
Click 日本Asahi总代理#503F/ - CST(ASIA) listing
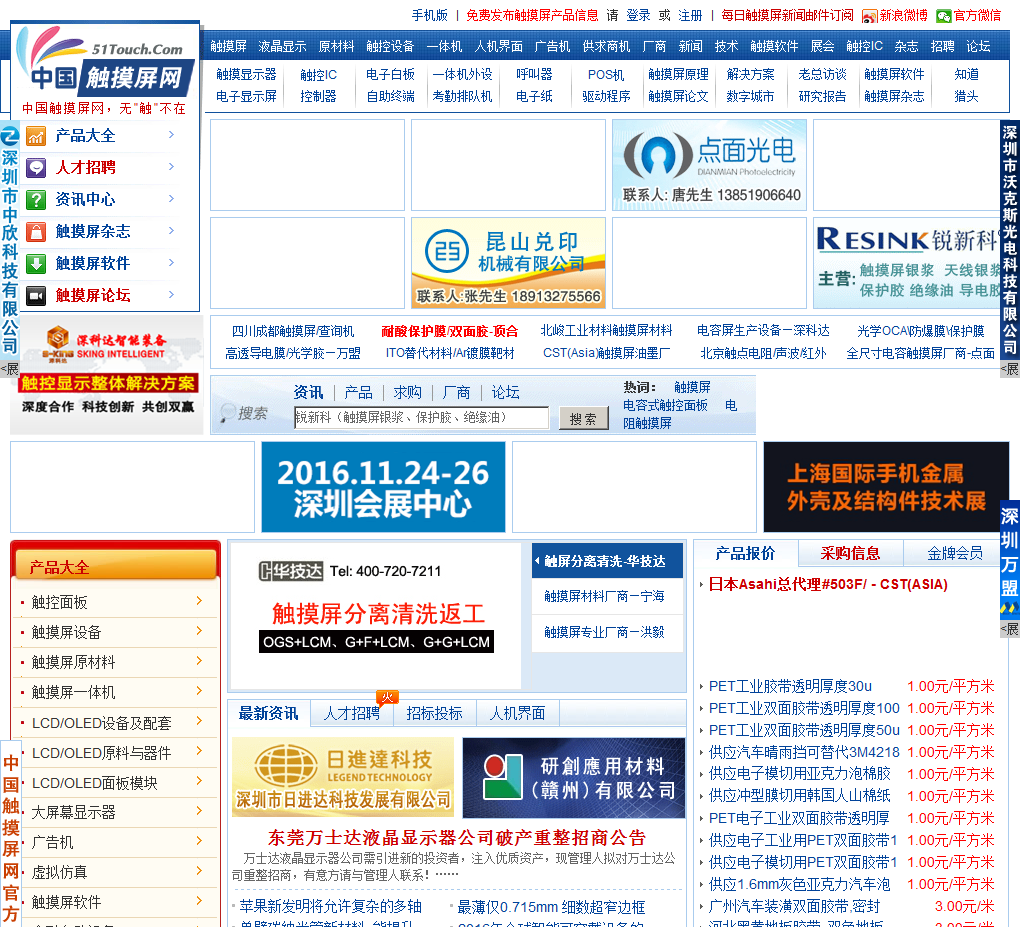(828, 584)
